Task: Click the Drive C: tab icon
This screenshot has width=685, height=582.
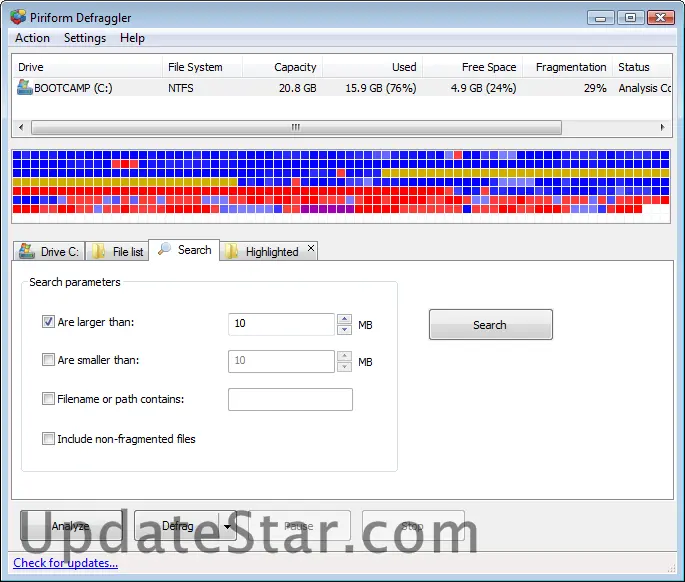Action: pos(27,251)
